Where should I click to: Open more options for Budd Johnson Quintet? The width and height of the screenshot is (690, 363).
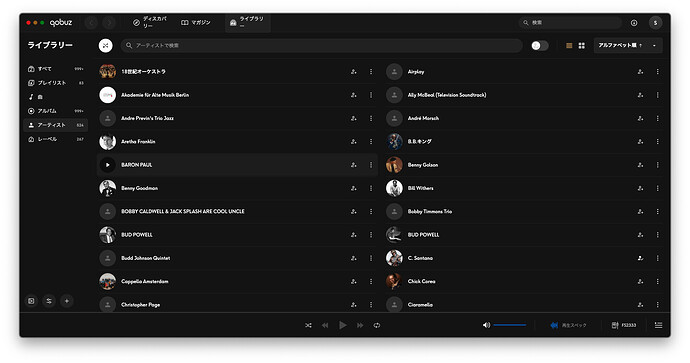[371, 258]
